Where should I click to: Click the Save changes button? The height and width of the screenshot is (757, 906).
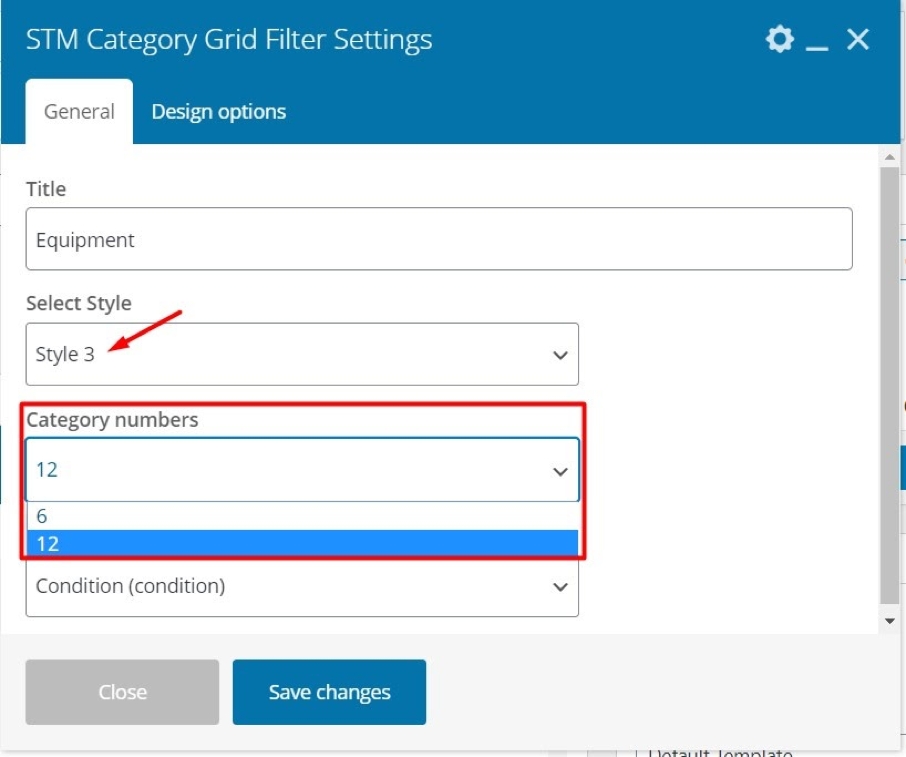(329, 692)
